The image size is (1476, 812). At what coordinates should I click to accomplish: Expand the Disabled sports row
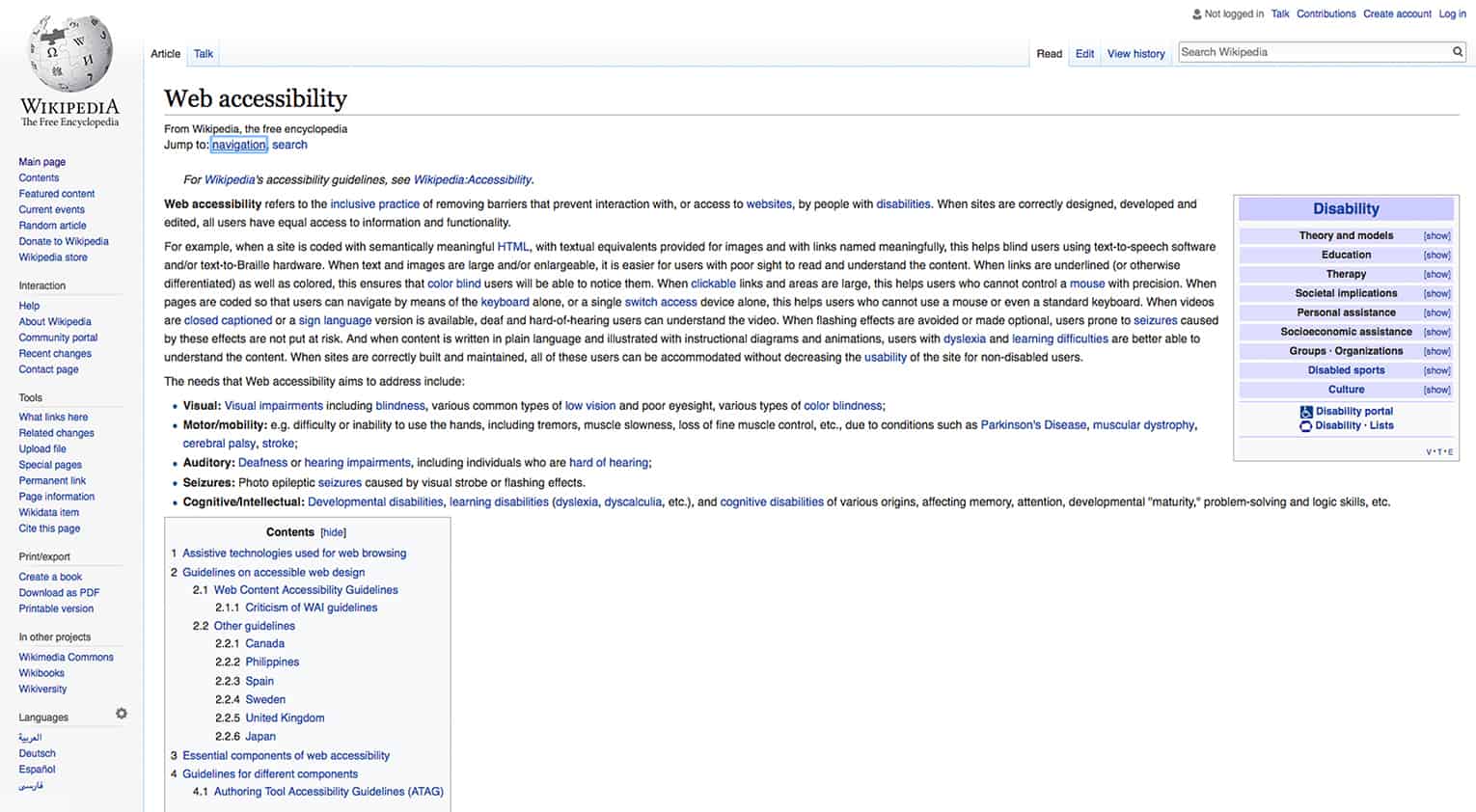(1436, 371)
